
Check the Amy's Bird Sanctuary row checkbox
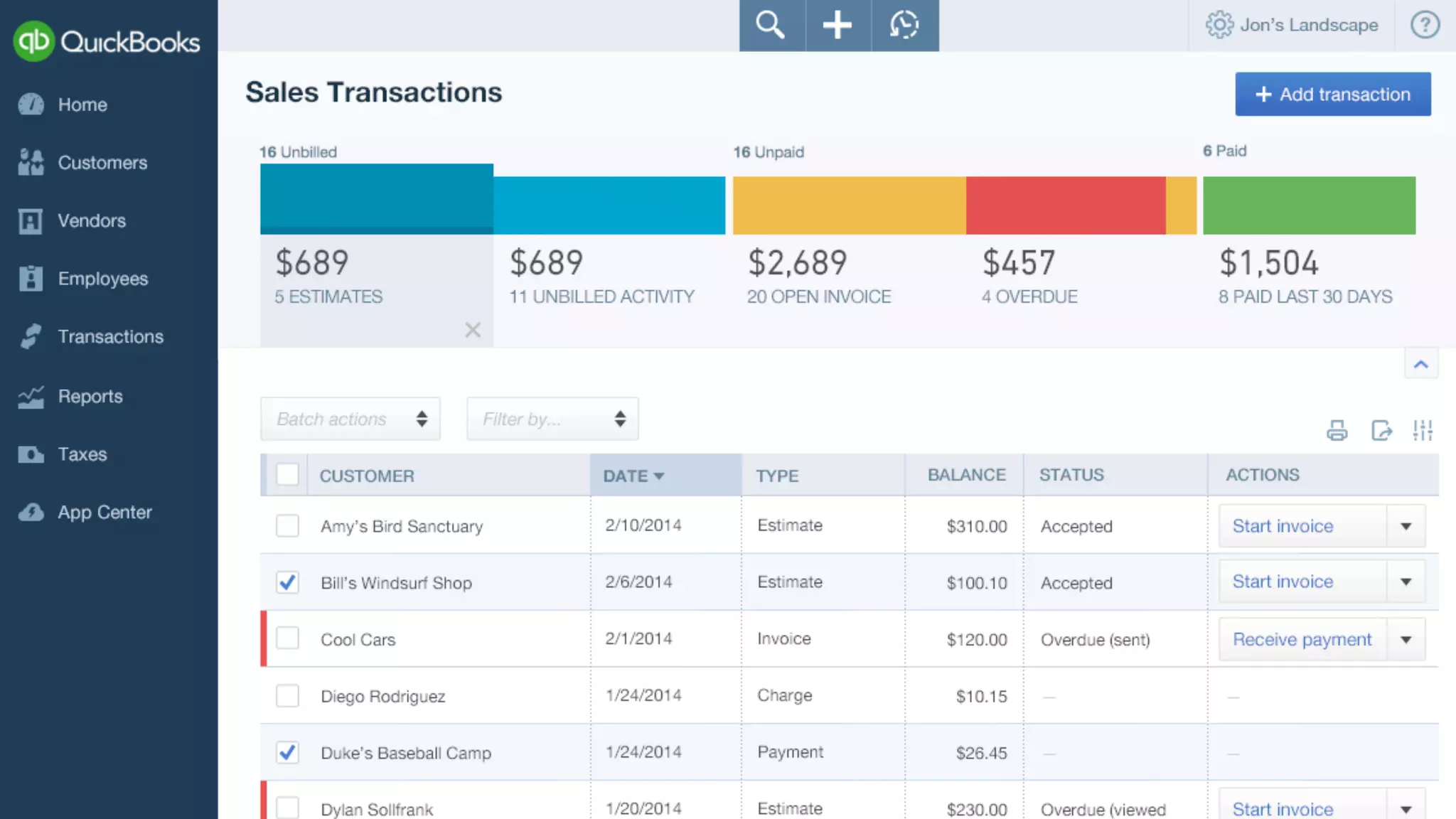point(287,526)
